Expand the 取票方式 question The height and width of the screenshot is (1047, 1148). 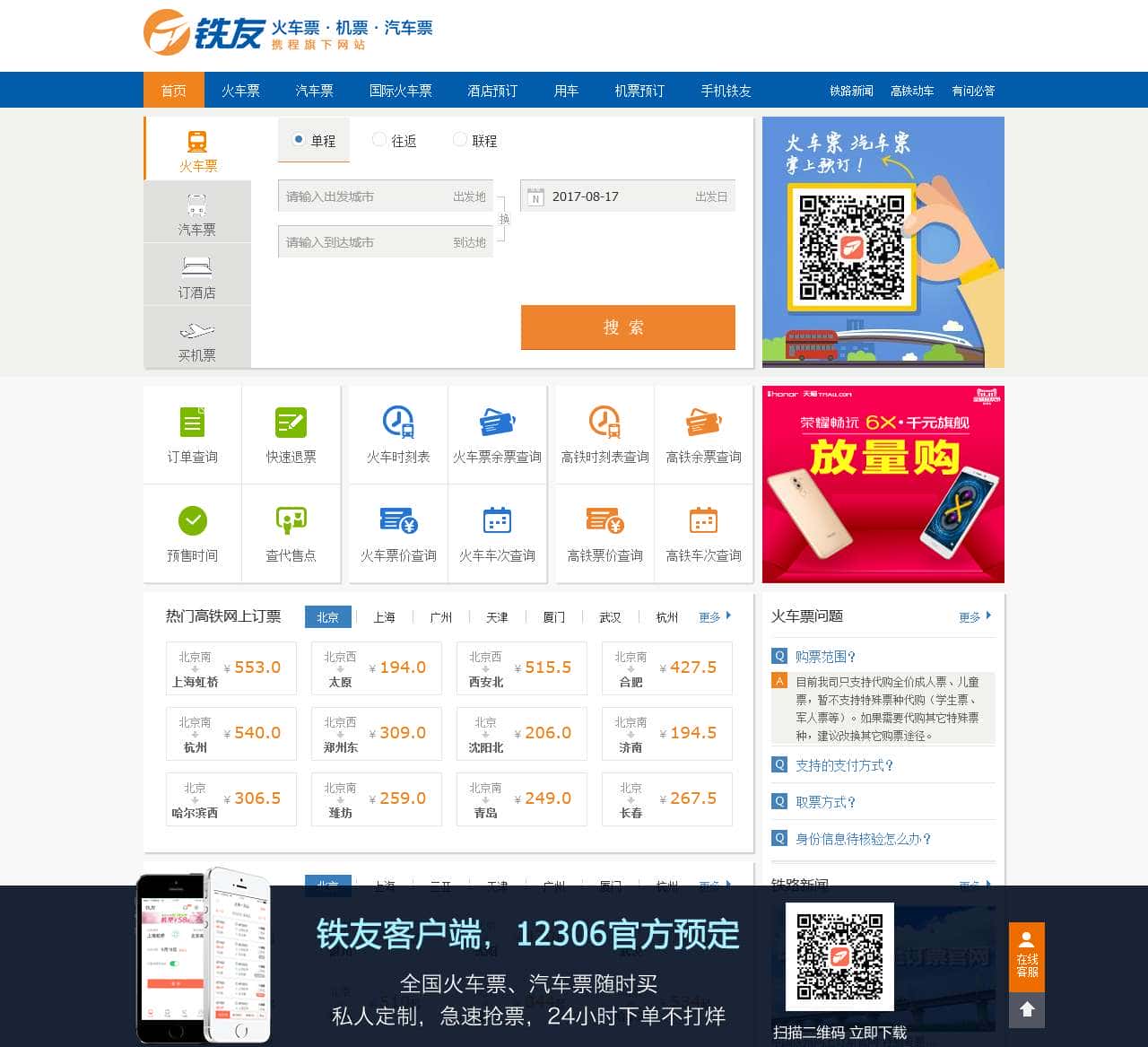(x=825, y=802)
